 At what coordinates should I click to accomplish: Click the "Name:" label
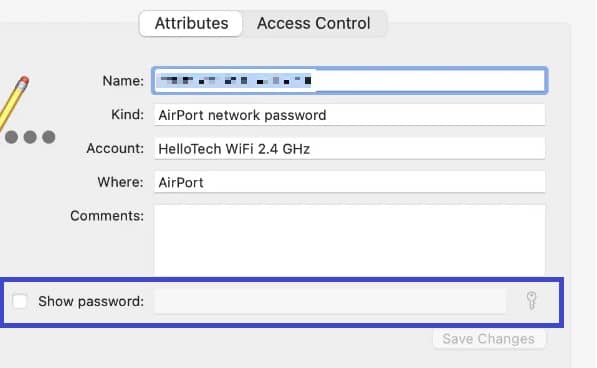pos(123,81)
